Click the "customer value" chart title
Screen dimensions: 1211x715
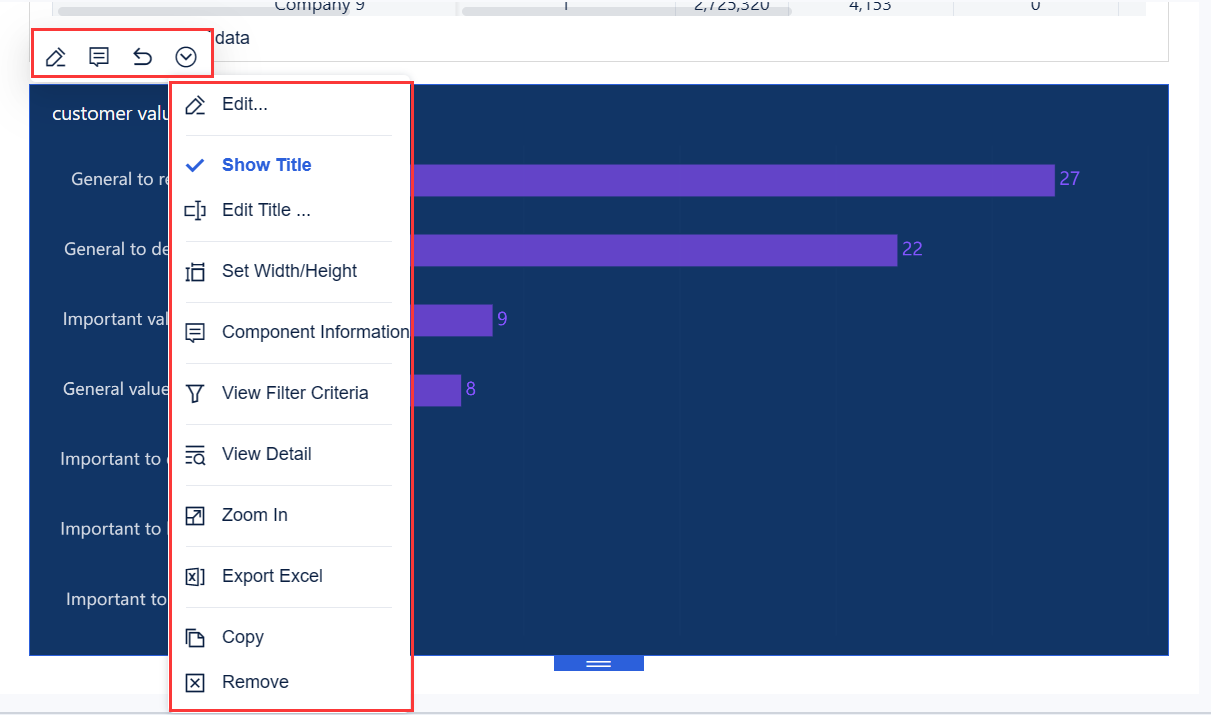[x=108, y=113]
